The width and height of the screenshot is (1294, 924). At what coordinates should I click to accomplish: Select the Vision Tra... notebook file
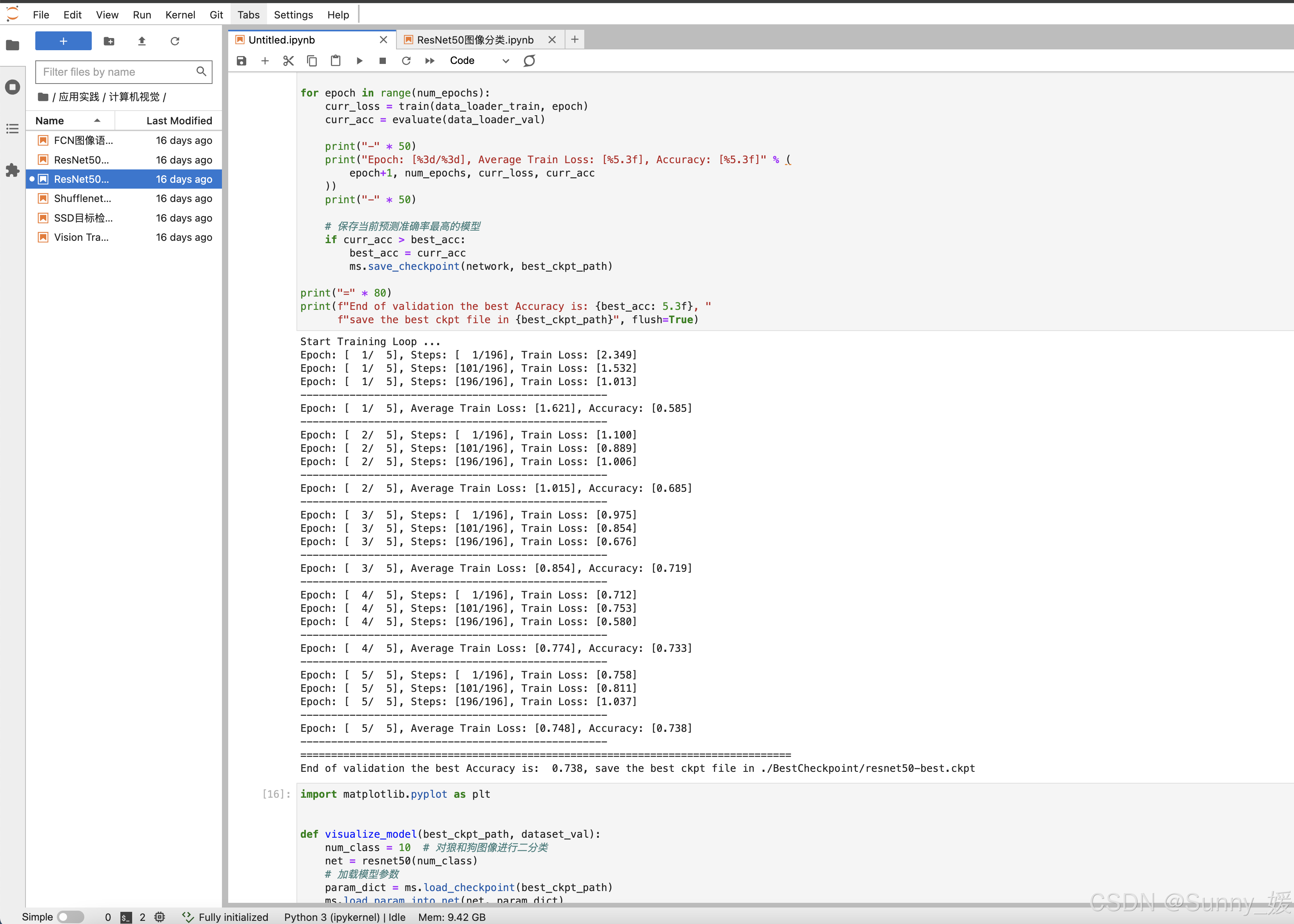(x=124, y=237)
